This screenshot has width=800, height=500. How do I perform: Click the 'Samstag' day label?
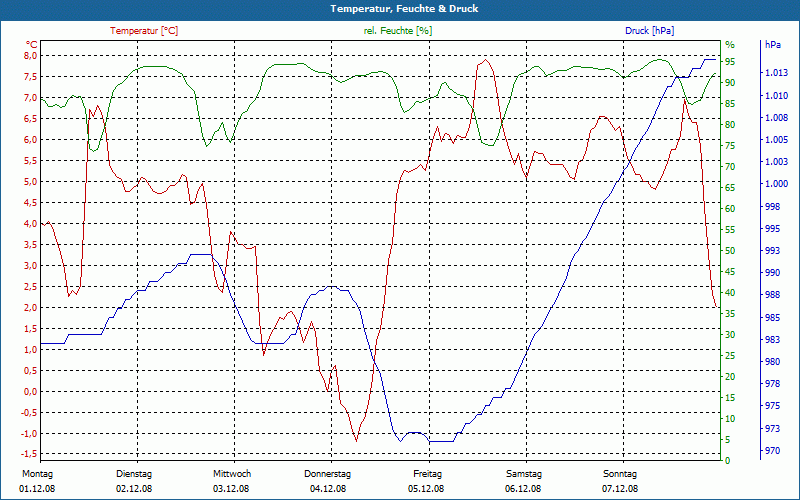click(523, 474)
